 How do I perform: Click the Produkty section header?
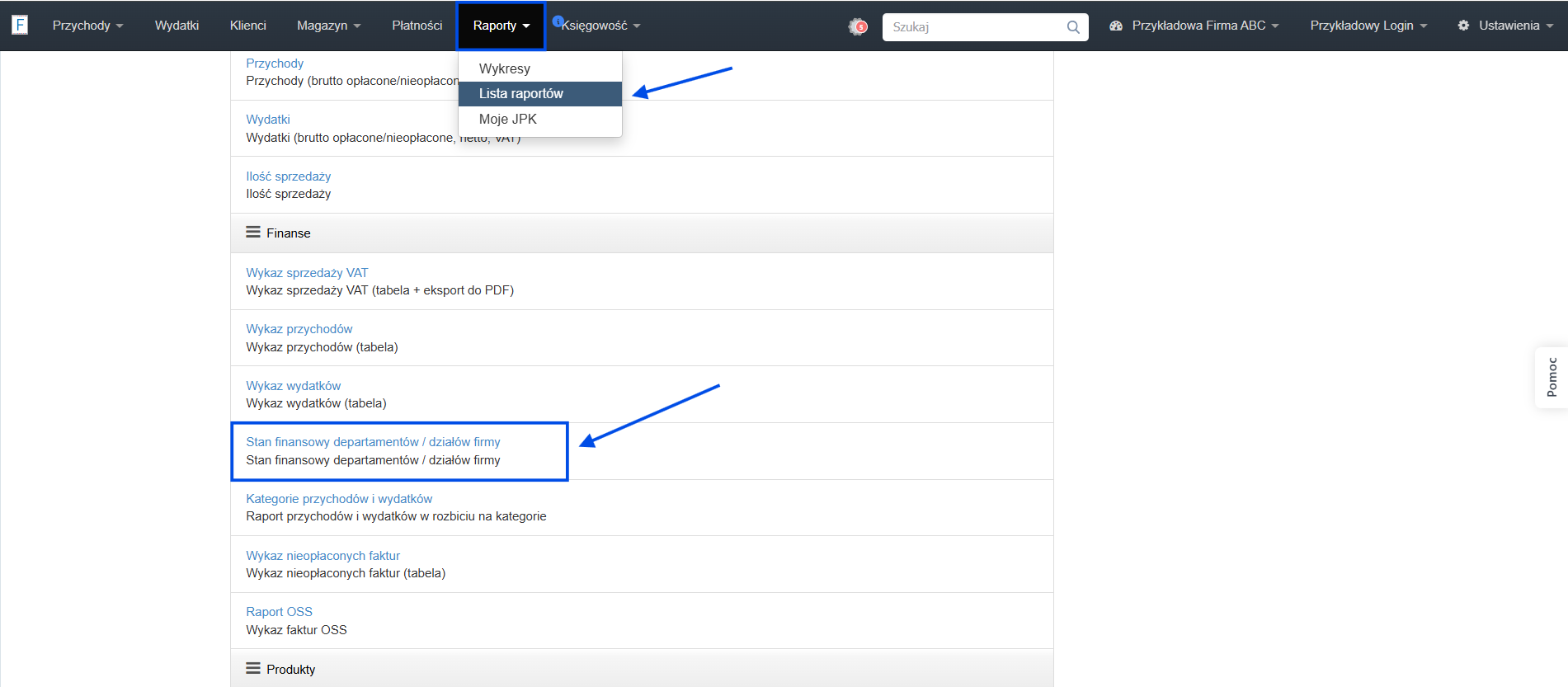pos(642,669)
